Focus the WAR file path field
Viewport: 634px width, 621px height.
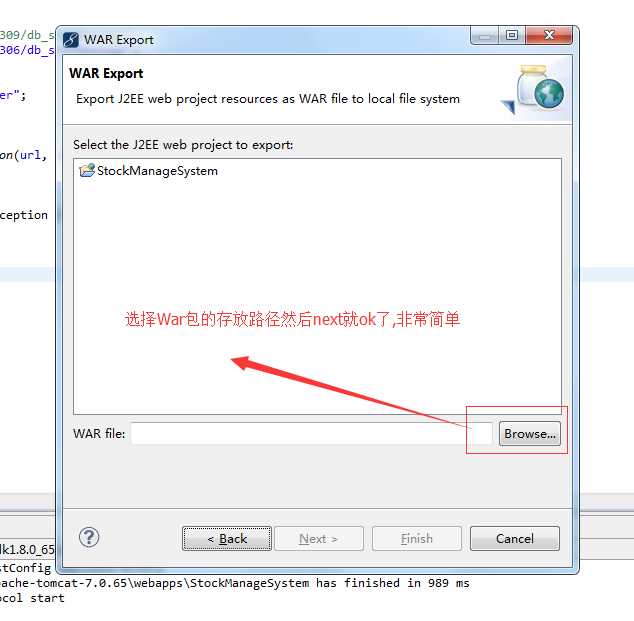(x=312, y=433)
